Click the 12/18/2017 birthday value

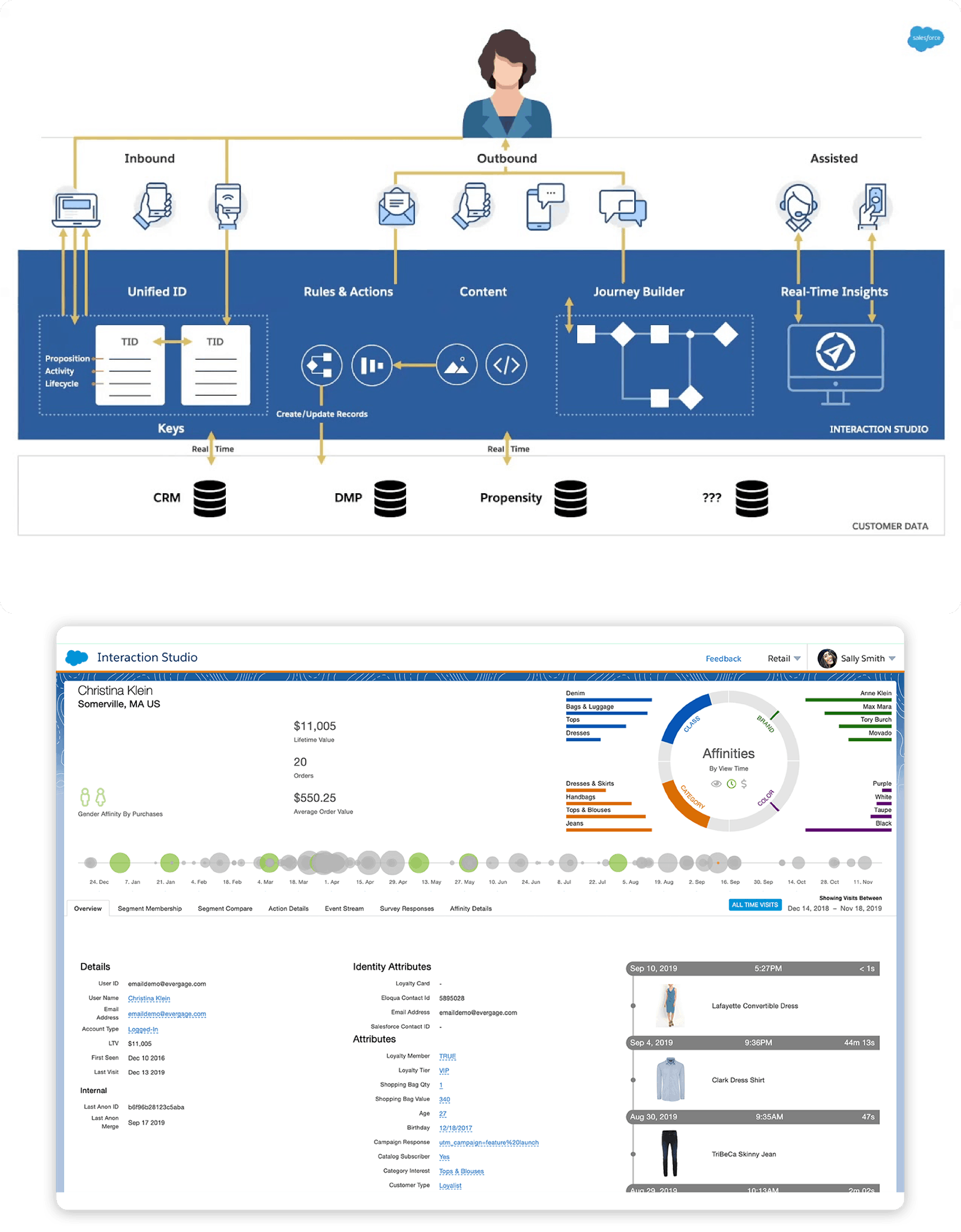tap(456, 1128)
